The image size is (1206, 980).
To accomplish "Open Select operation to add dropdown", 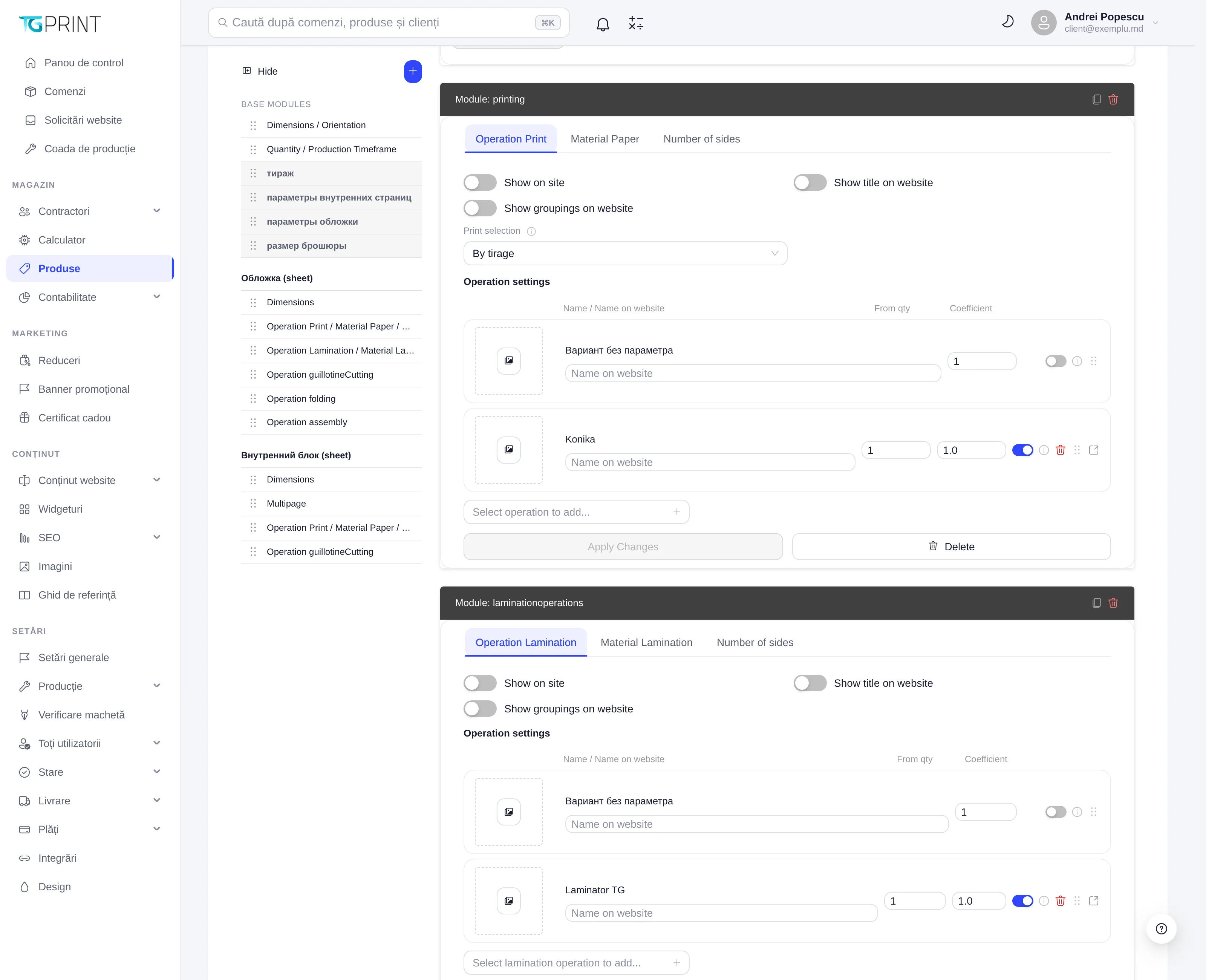I will 576,512.
